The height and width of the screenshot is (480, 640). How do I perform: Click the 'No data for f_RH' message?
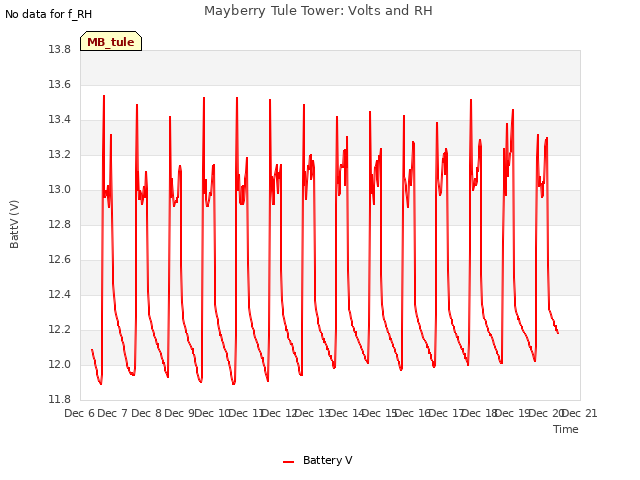[49, 14]
